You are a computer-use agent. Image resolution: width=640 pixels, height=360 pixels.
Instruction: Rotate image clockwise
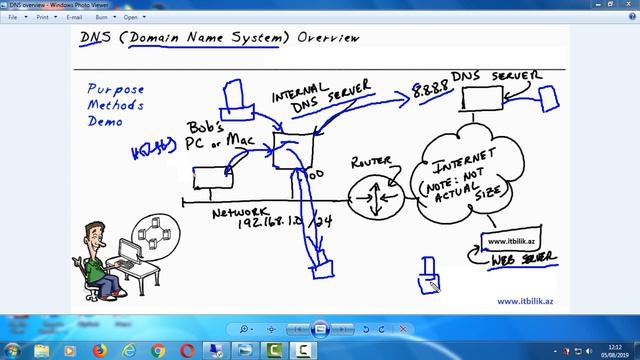pyautogui.click(x=382, y=329)
